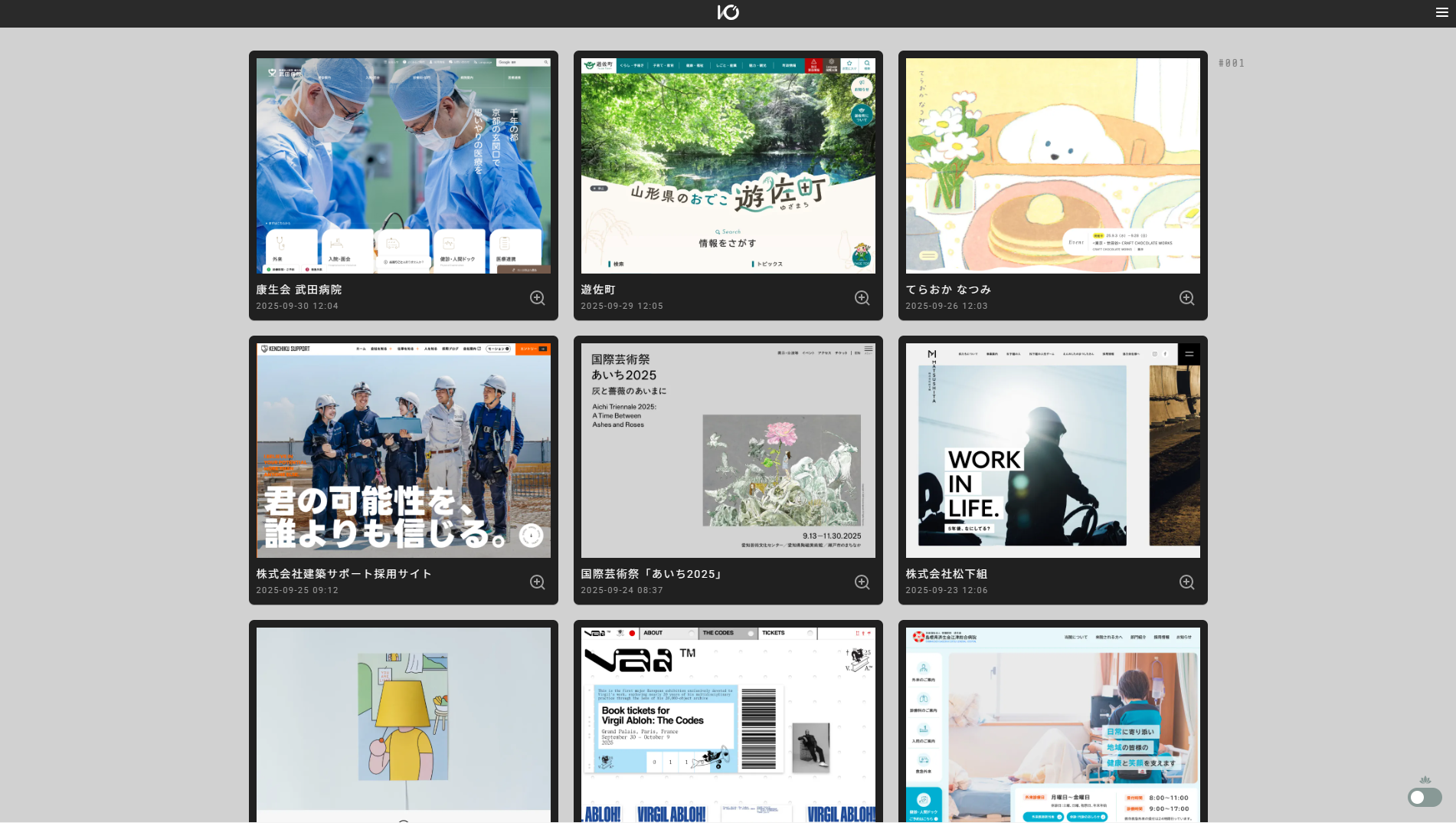The width and height of the screenshot is (1456, 823).
Task: Open the てらおか なつみ title link
Action: pos(948,290)
